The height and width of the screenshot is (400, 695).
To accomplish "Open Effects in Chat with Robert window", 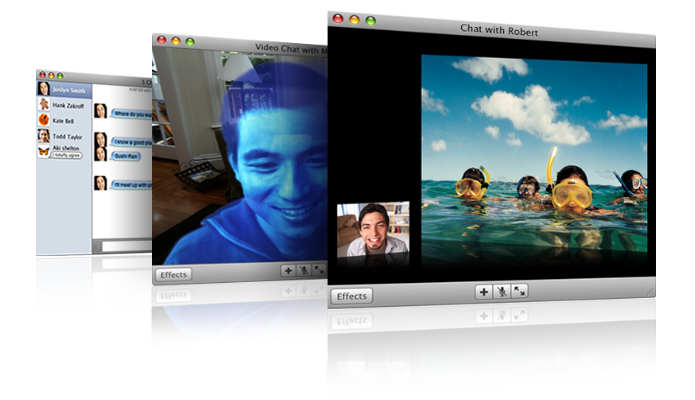I will pos(351,296).
